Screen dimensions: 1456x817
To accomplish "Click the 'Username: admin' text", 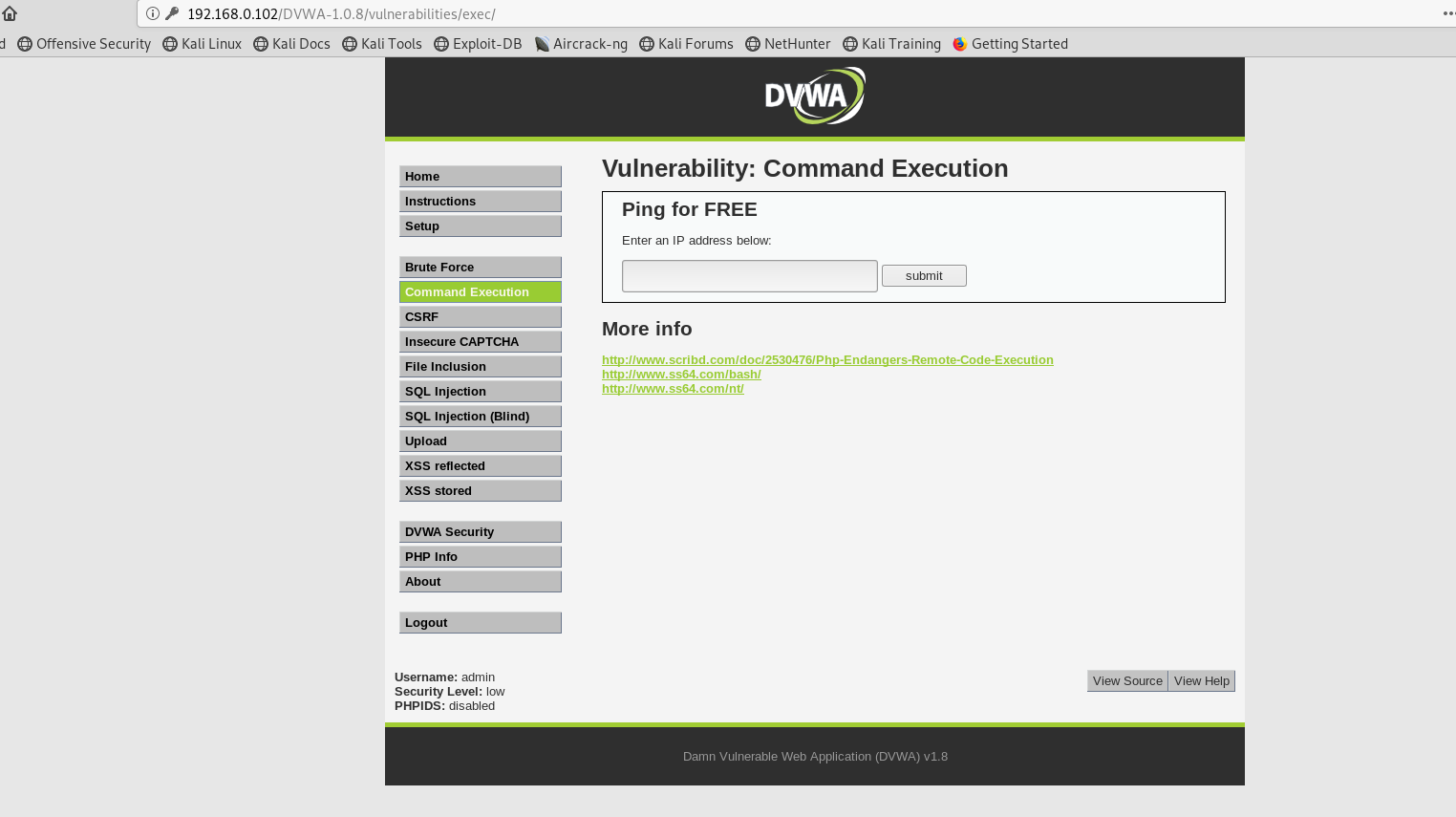I will [x=445, y=677].
